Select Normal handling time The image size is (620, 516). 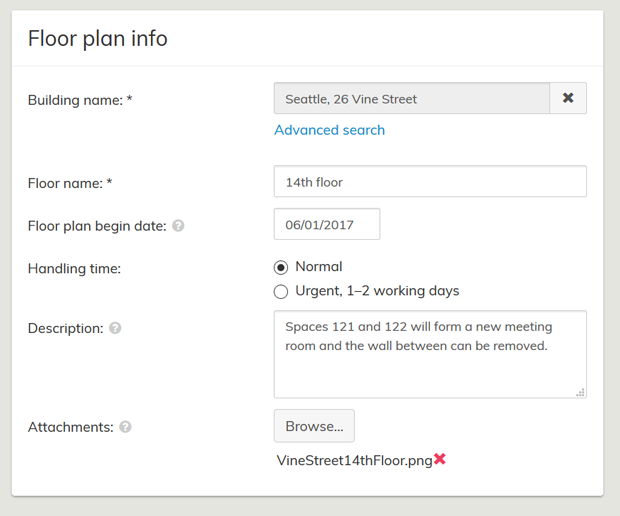(x=281, y=267)
